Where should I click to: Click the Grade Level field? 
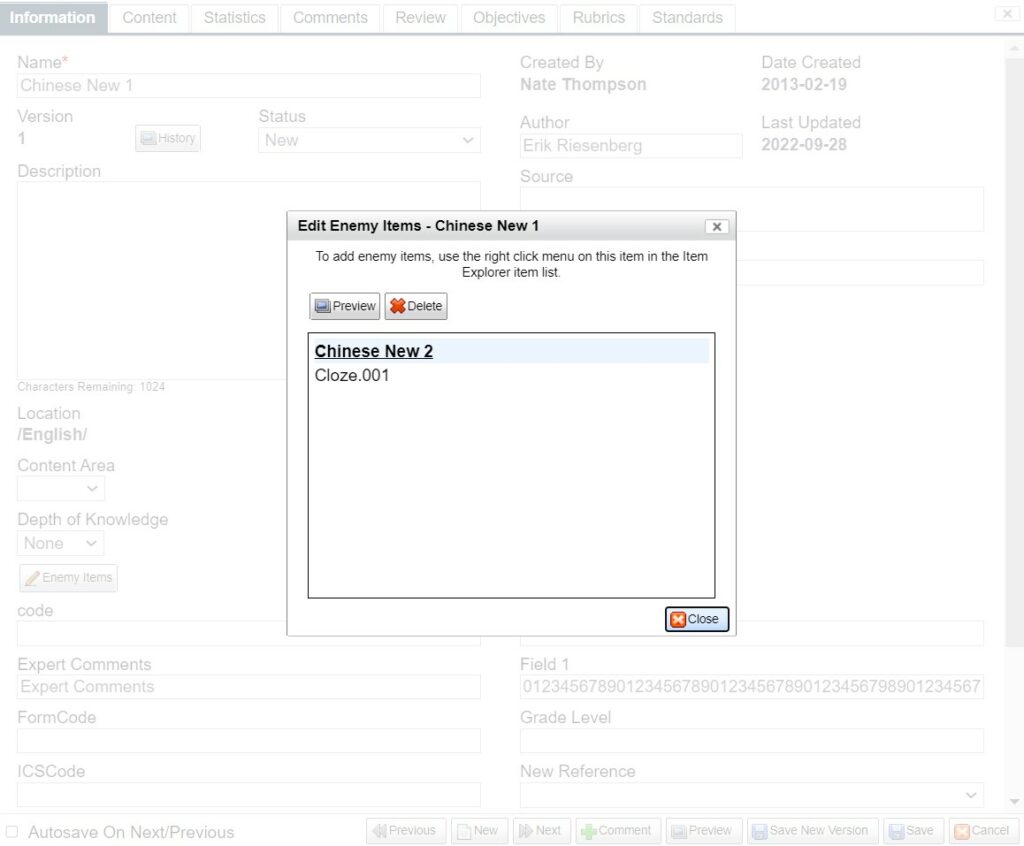[x=752, y=741]
